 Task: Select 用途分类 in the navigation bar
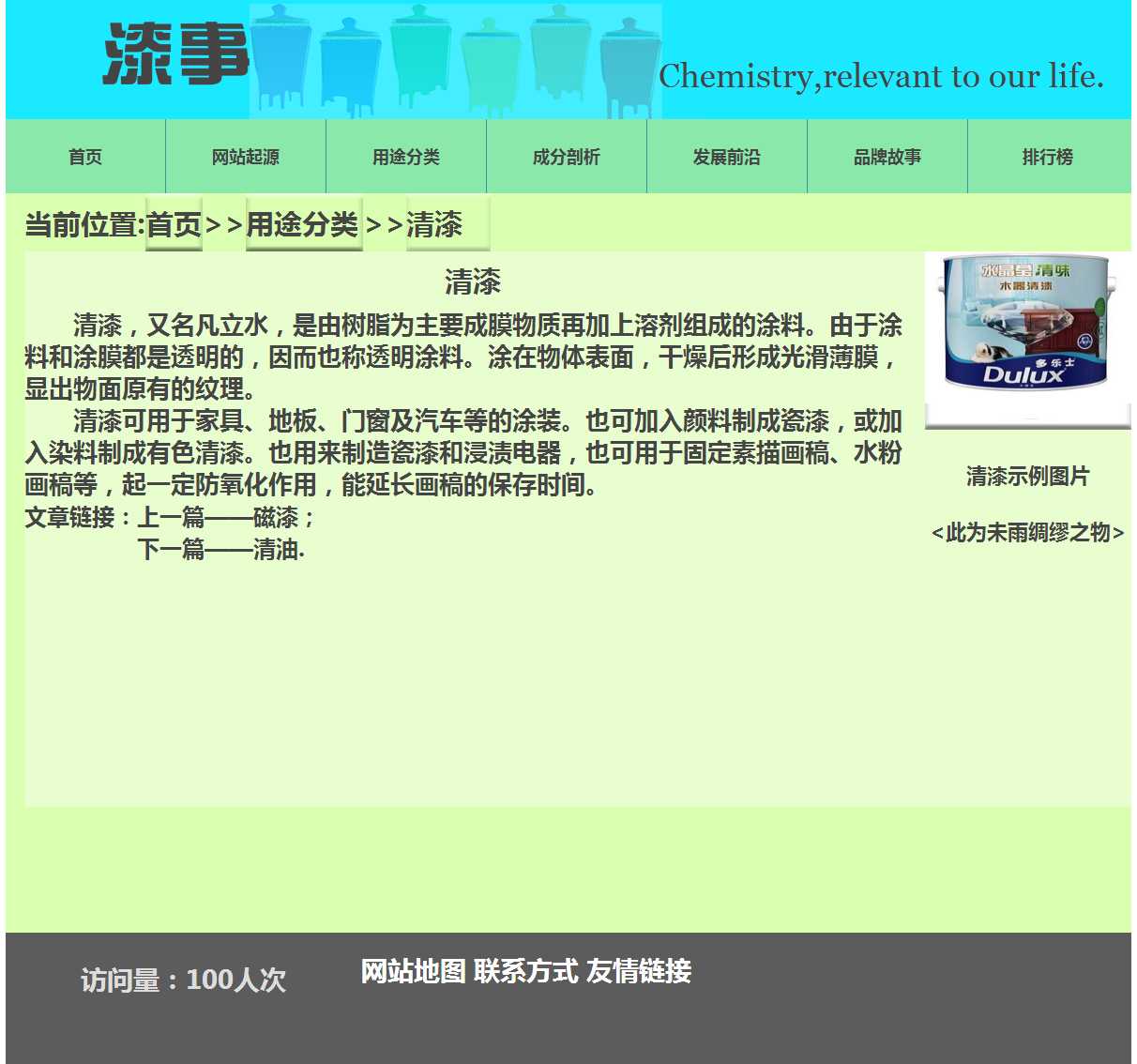click(x=406, y=157)
